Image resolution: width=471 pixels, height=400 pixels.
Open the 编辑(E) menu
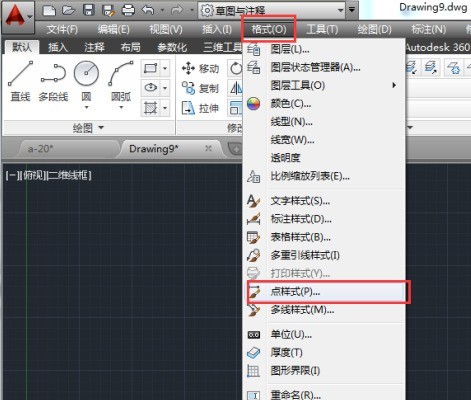point(114,29)
